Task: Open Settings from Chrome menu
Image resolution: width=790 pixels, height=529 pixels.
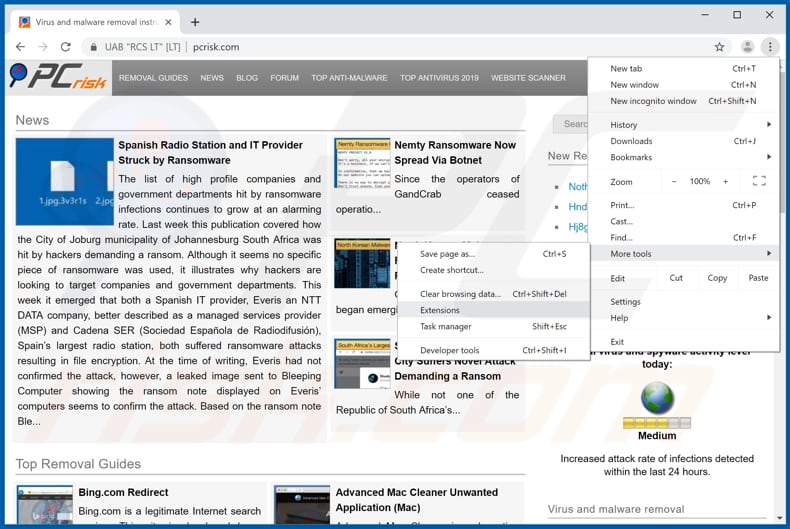Action: pos(684,302)
